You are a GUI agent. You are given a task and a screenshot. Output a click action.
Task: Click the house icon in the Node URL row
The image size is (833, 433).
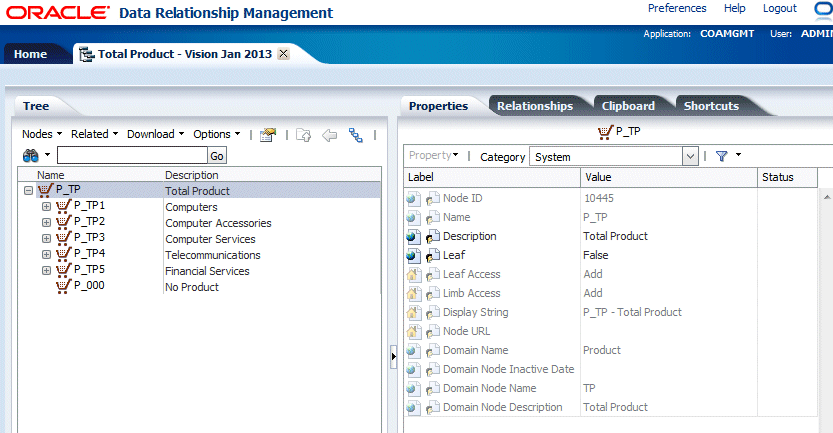[413, 332]
